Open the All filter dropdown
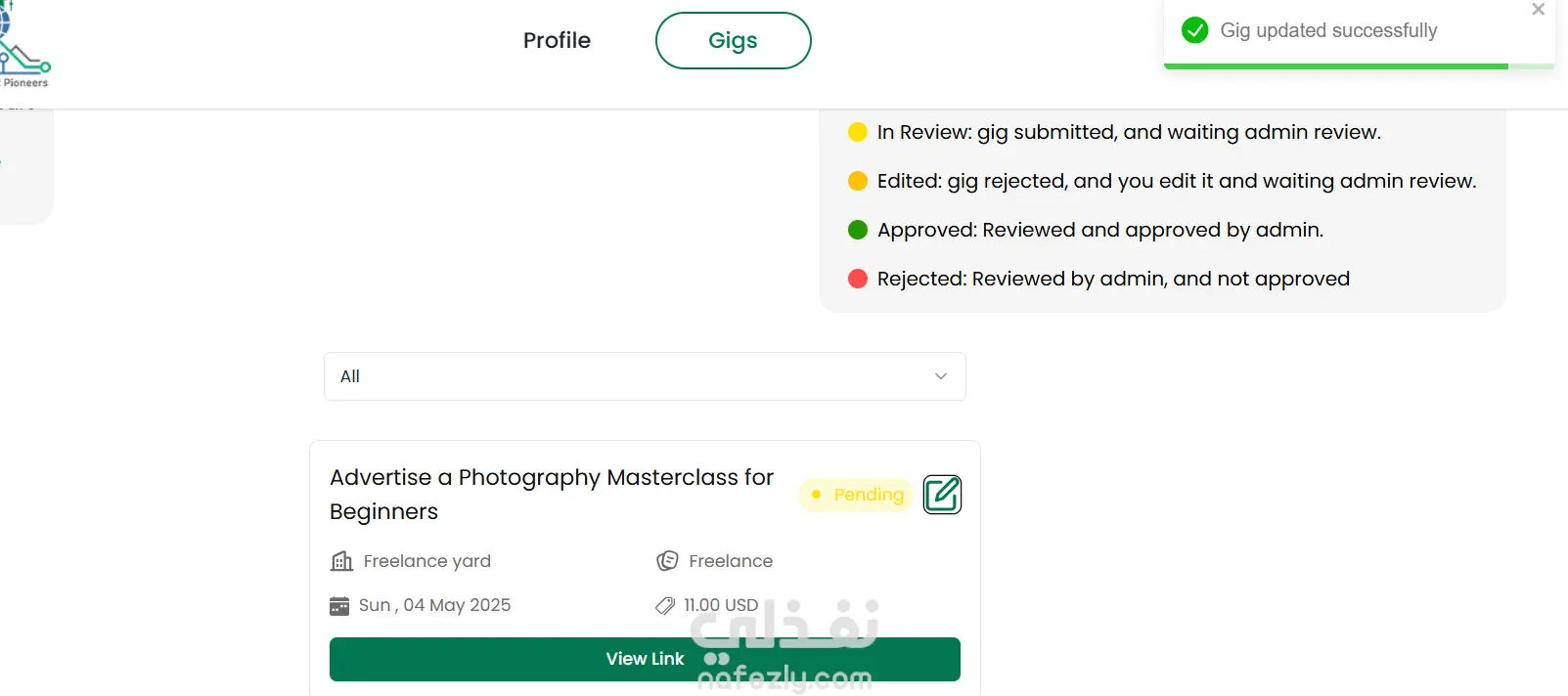 tap(645, 376)
